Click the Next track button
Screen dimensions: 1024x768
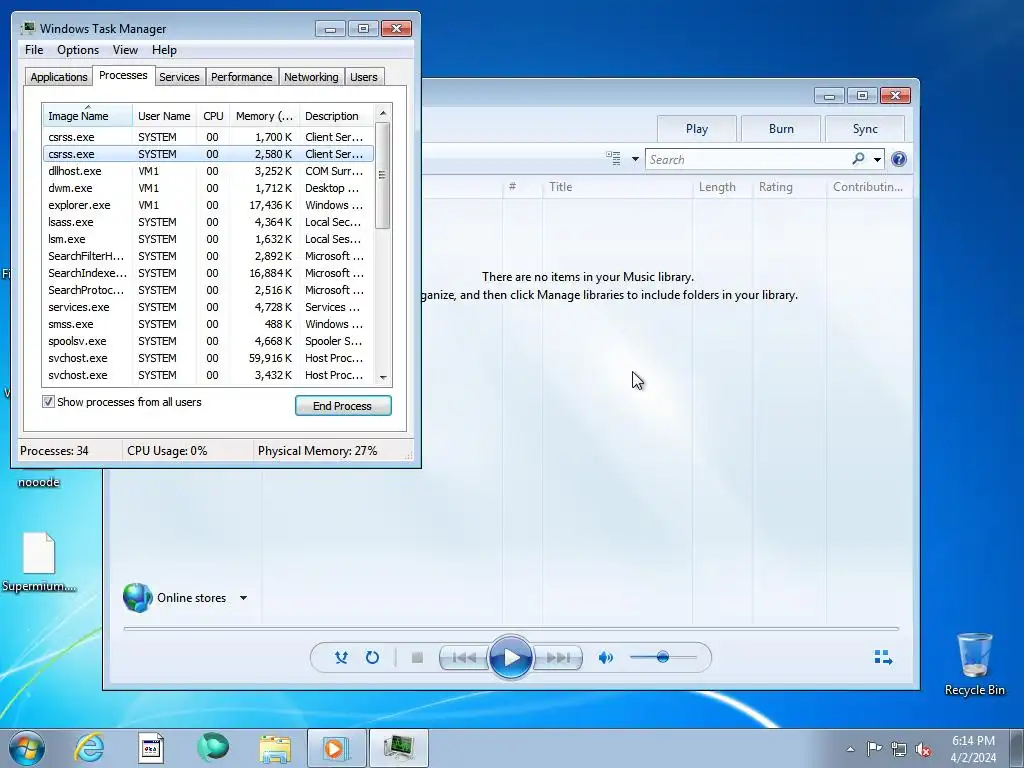pyautogui.click(x=558, y=658)
